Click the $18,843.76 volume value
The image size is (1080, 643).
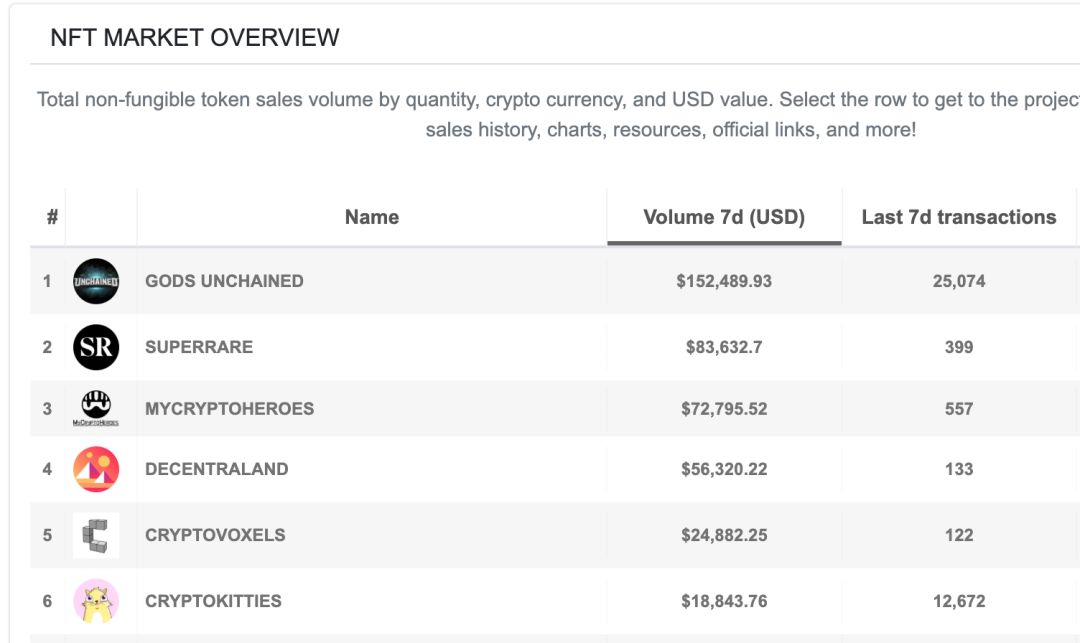coord(724,601)
